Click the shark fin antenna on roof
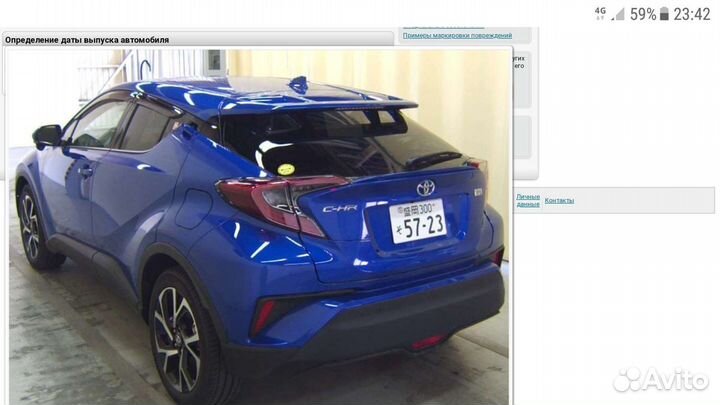This screenshot has height=405, width=720. 298,84
